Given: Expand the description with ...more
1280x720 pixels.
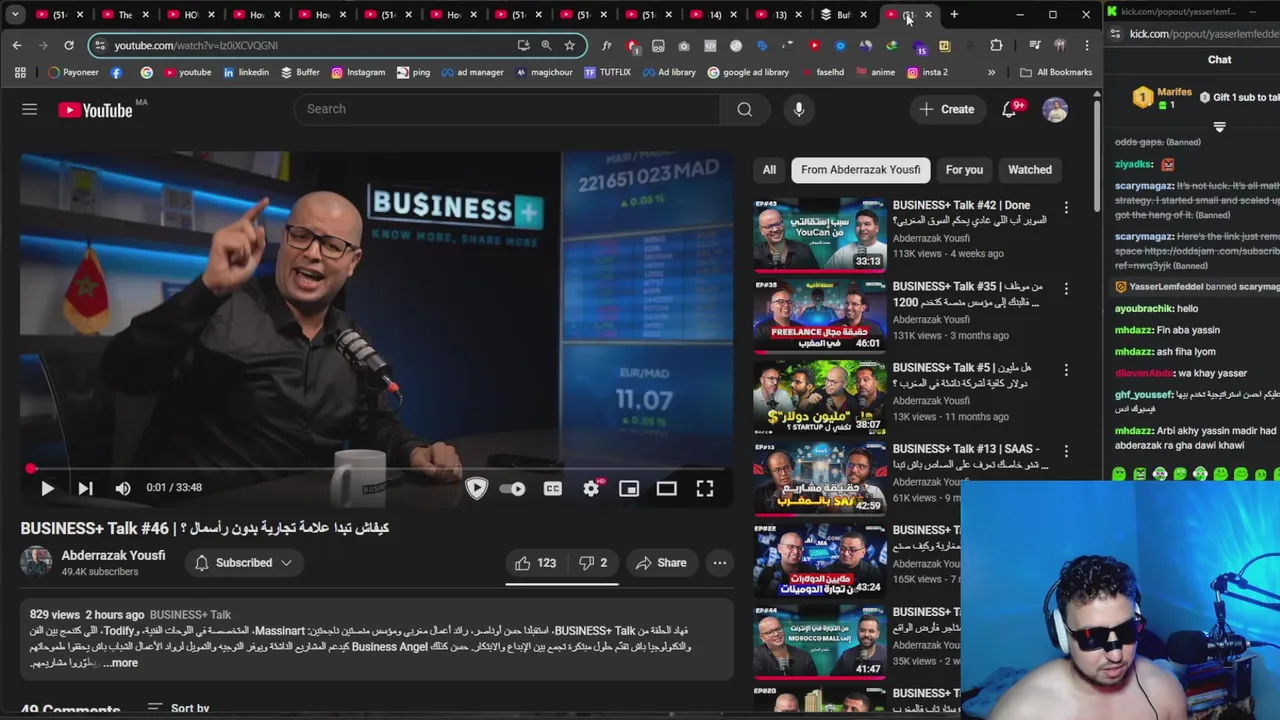Looking at the screenshot, I should (x=119, y=663).
